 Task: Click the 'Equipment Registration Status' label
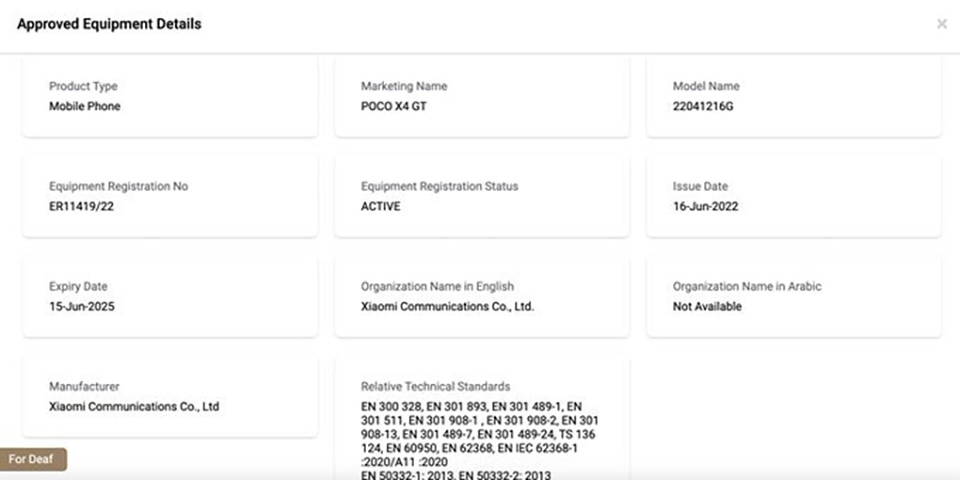440,186
